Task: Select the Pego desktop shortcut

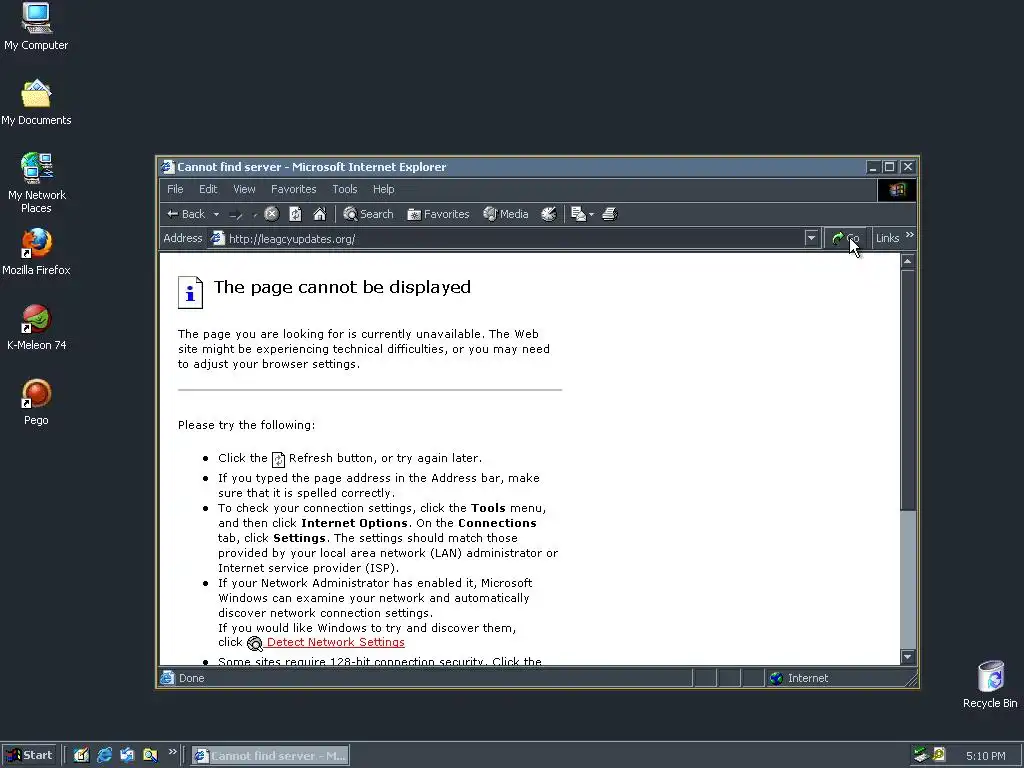Action: 36,403
